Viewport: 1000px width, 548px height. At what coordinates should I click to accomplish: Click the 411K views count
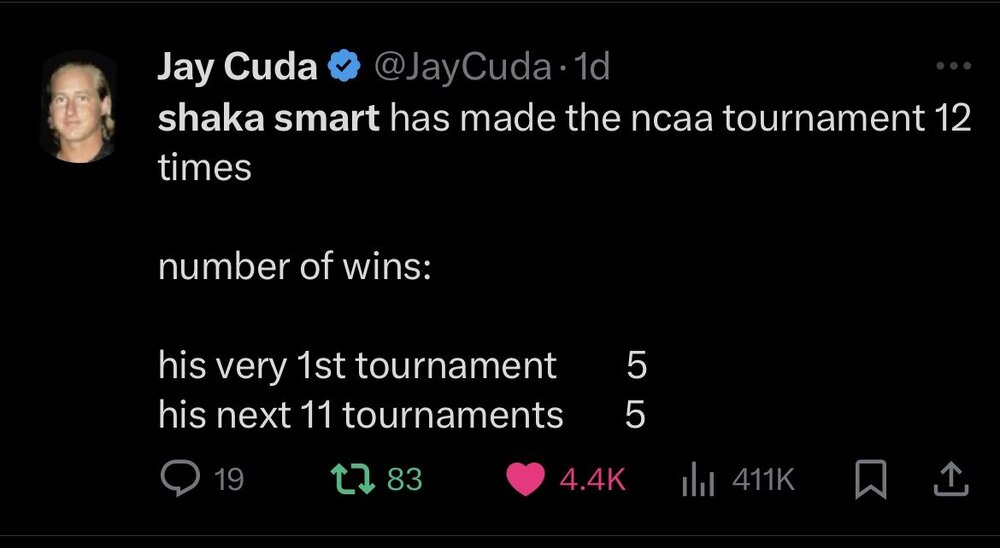tap(764, 481)
